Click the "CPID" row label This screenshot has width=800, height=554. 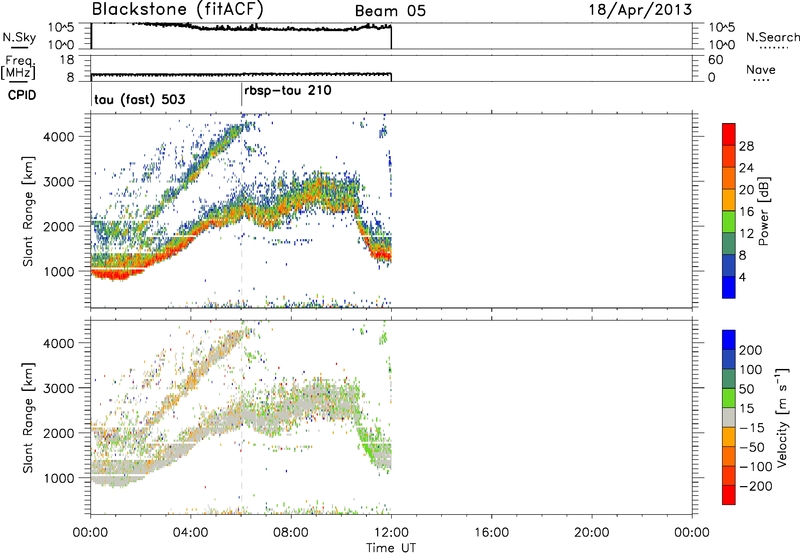coord(22,95)
